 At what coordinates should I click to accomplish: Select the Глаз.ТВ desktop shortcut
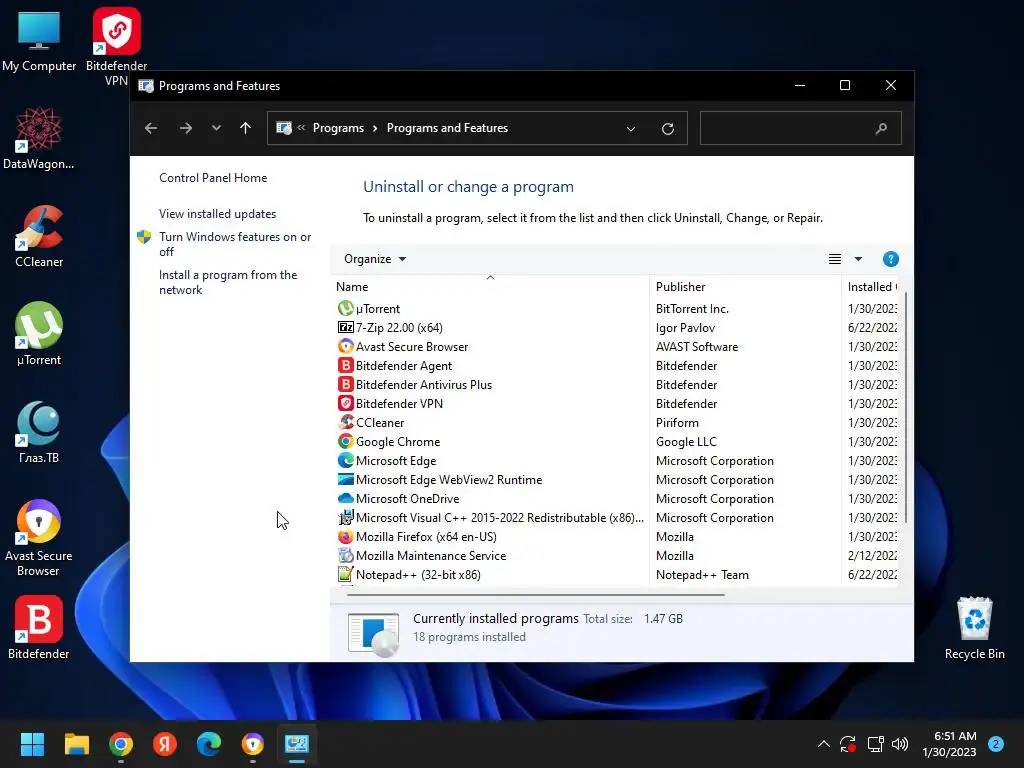coord(39,432)
